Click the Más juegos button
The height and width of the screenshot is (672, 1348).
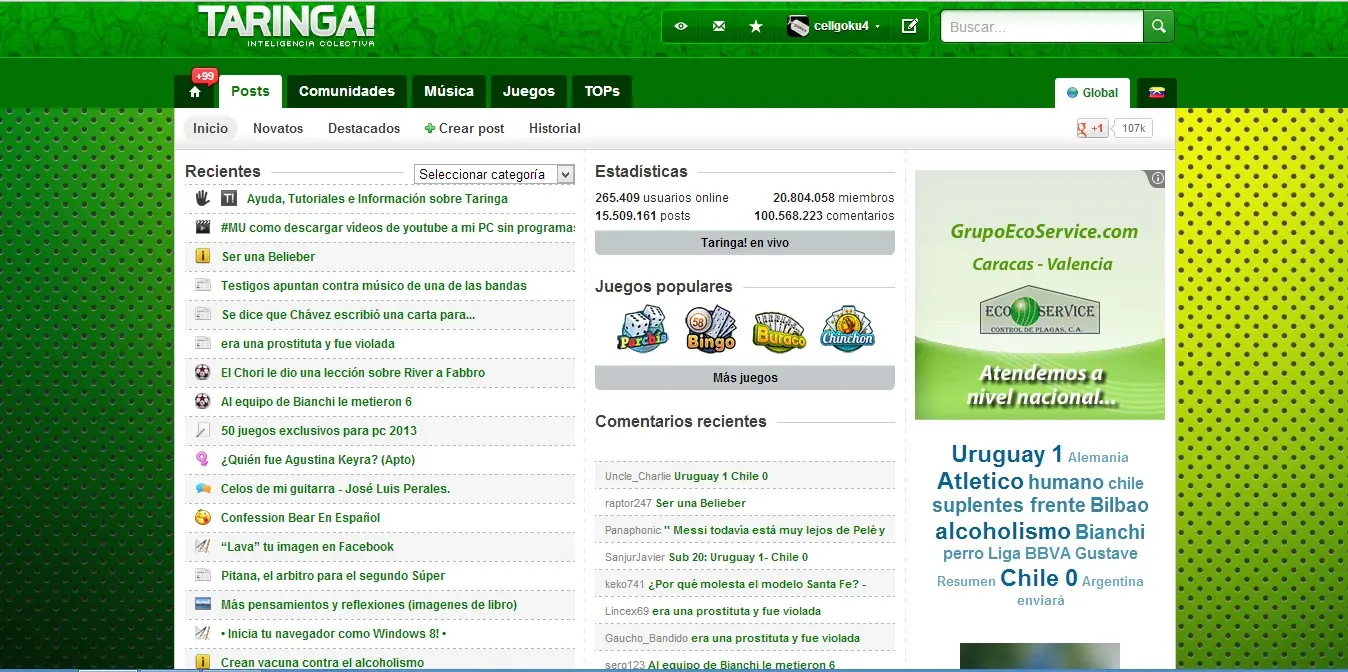745,378
